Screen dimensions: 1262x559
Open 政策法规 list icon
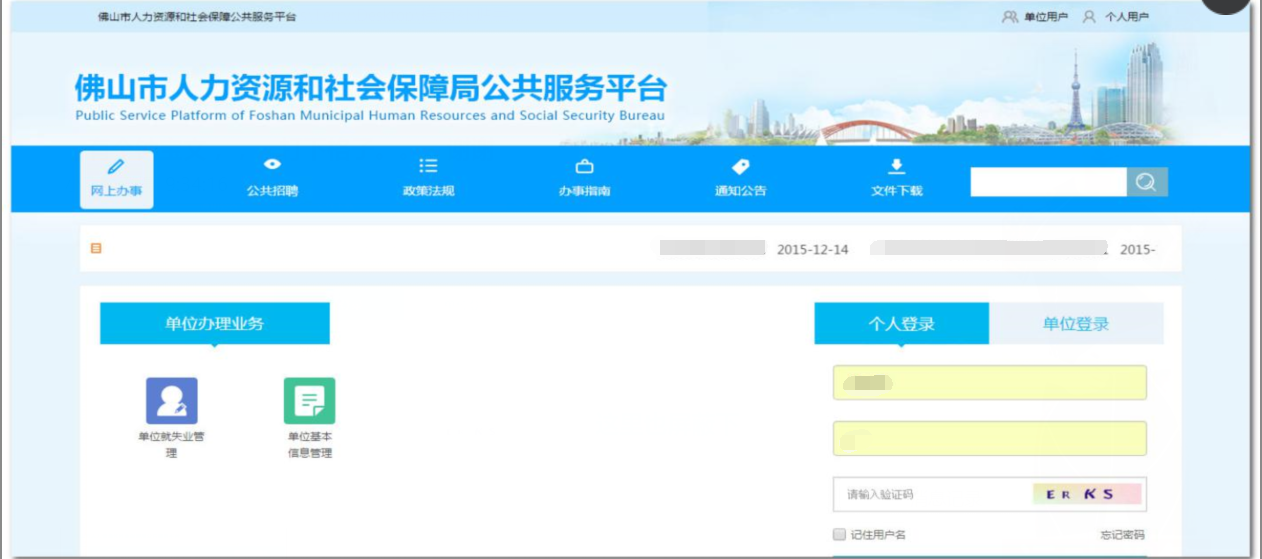pos(428,166)
